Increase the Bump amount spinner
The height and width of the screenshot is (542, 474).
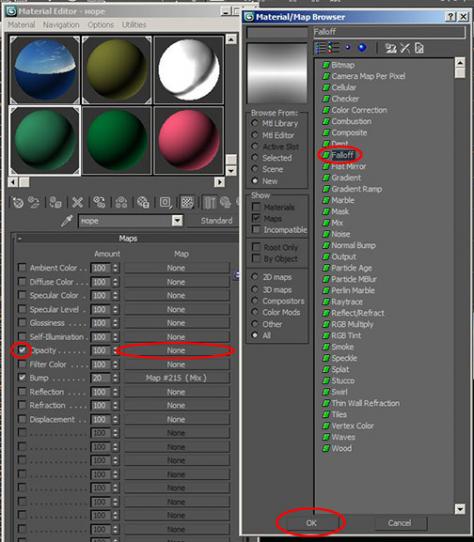coord(115,376)
